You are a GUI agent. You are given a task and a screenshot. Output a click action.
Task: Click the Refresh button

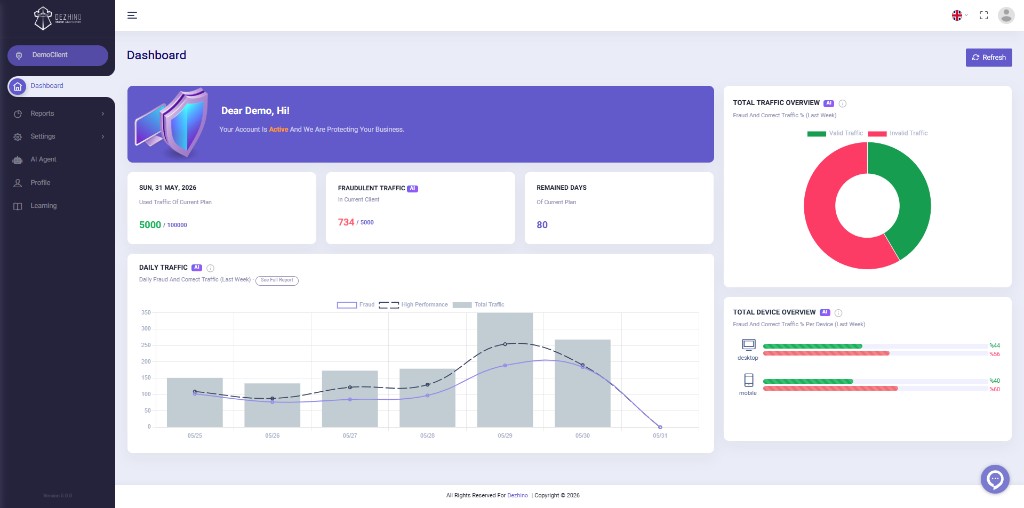tap(989, 57)
